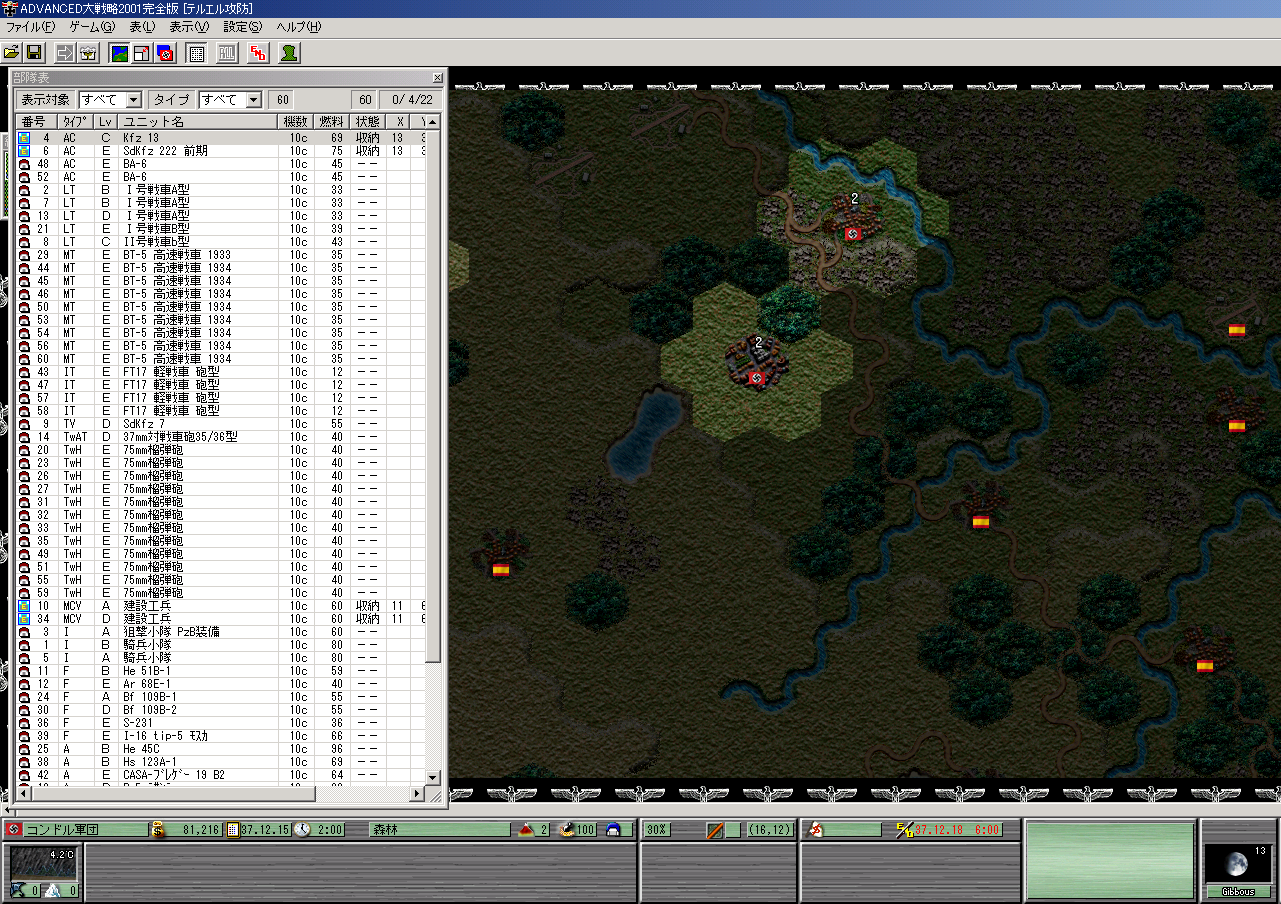Sort the unit table by Lv column
This screenshot has height=904, width=1281.
(106, 122)
